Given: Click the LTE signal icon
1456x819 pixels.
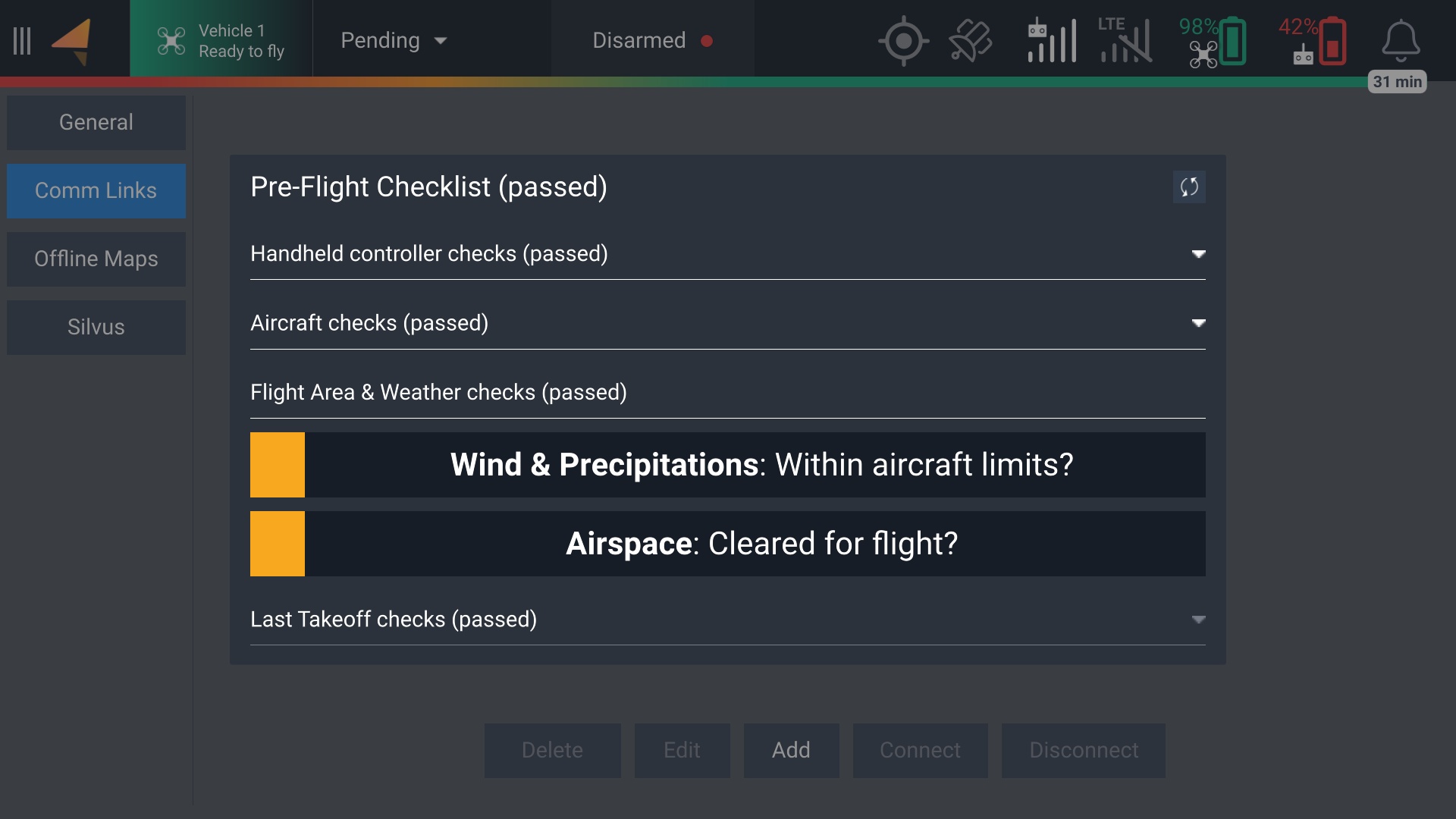Looking at the screenshot, I should click(x=1125, y=41).
